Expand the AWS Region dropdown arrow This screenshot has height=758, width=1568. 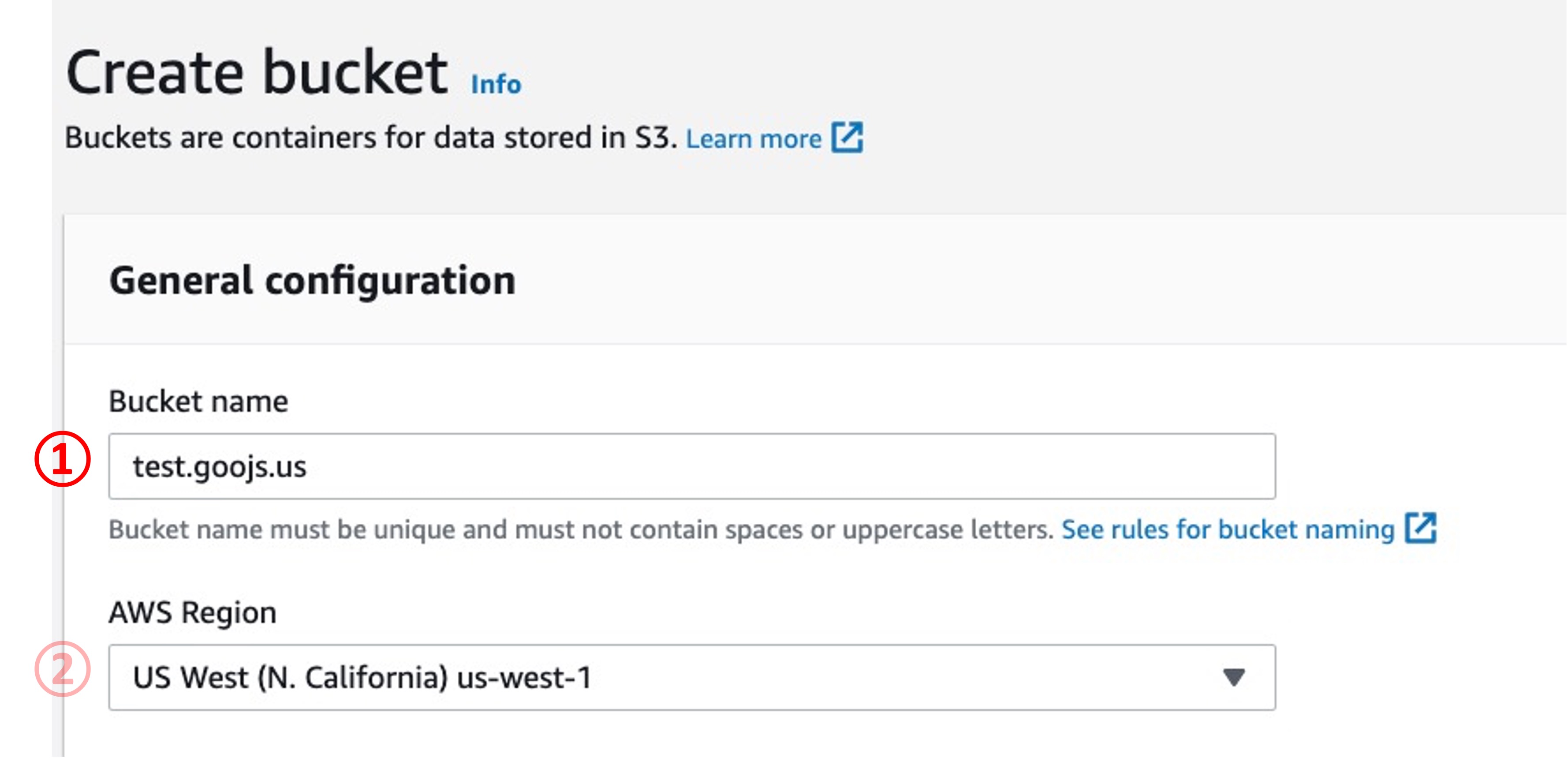(1234, 677)
